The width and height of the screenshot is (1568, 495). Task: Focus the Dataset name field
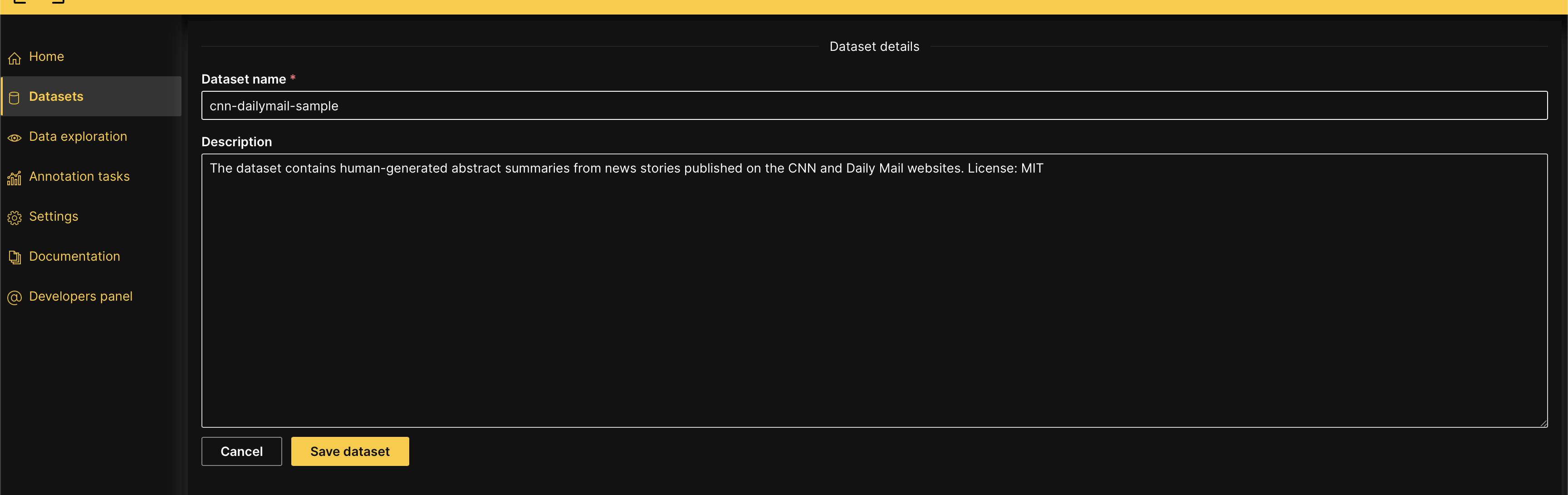pyautogui.click(x=874, y=105)
